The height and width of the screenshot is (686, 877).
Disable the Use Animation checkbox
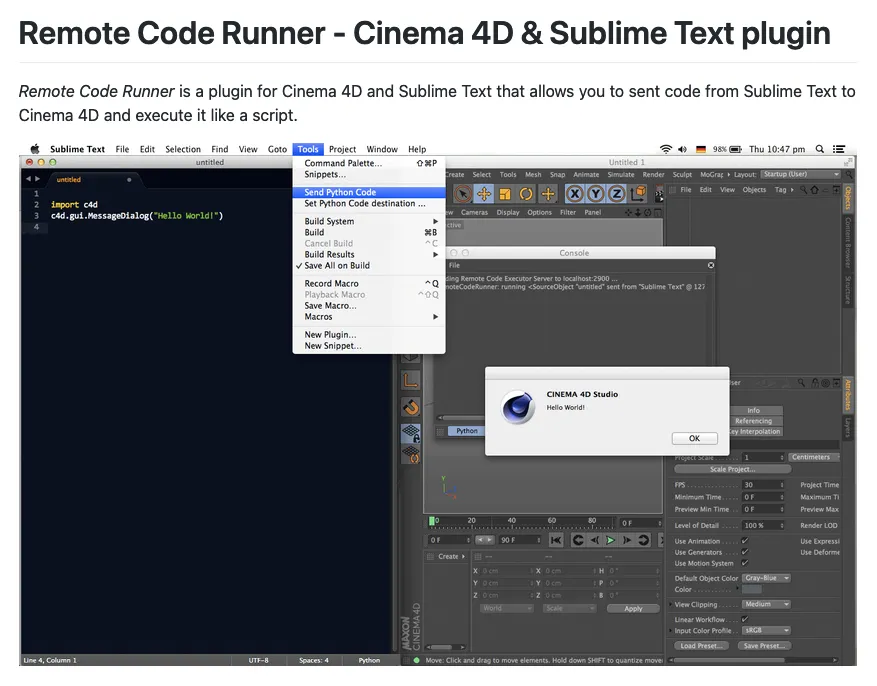click(745, 541)
